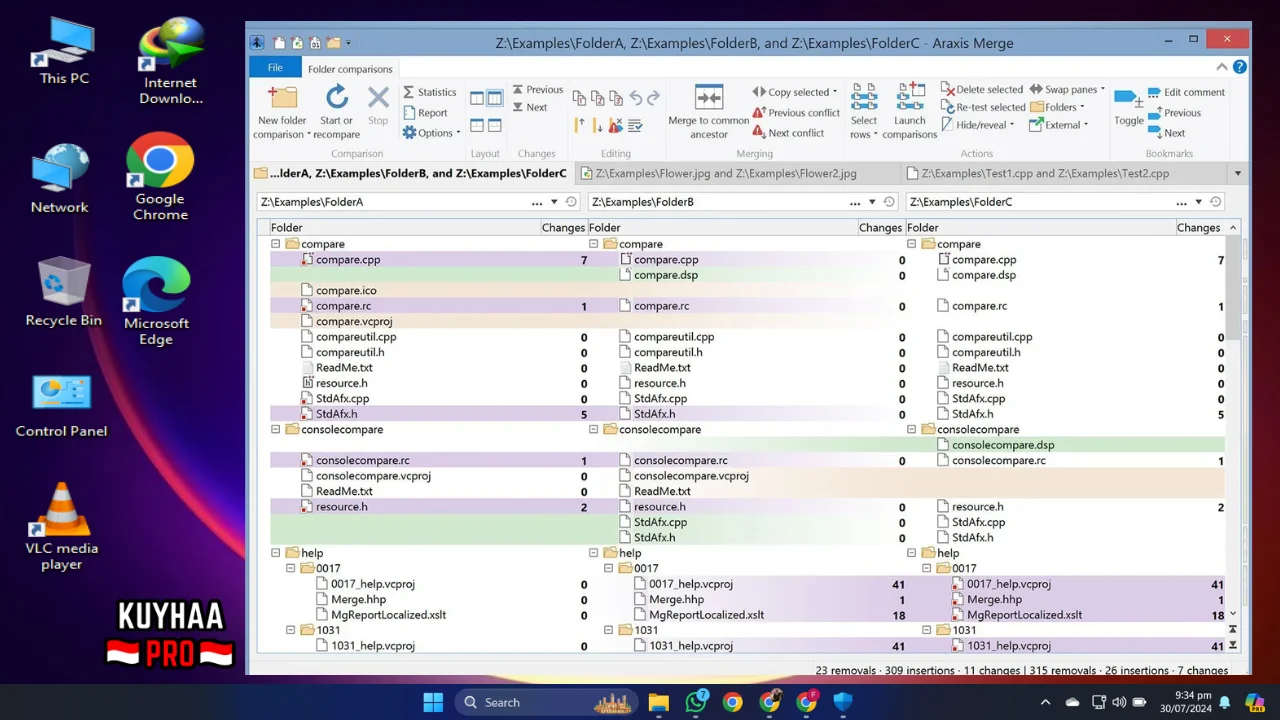Click Merge to common ancestor
This screenshot has width=1280, height=720.
pos(709,111)
